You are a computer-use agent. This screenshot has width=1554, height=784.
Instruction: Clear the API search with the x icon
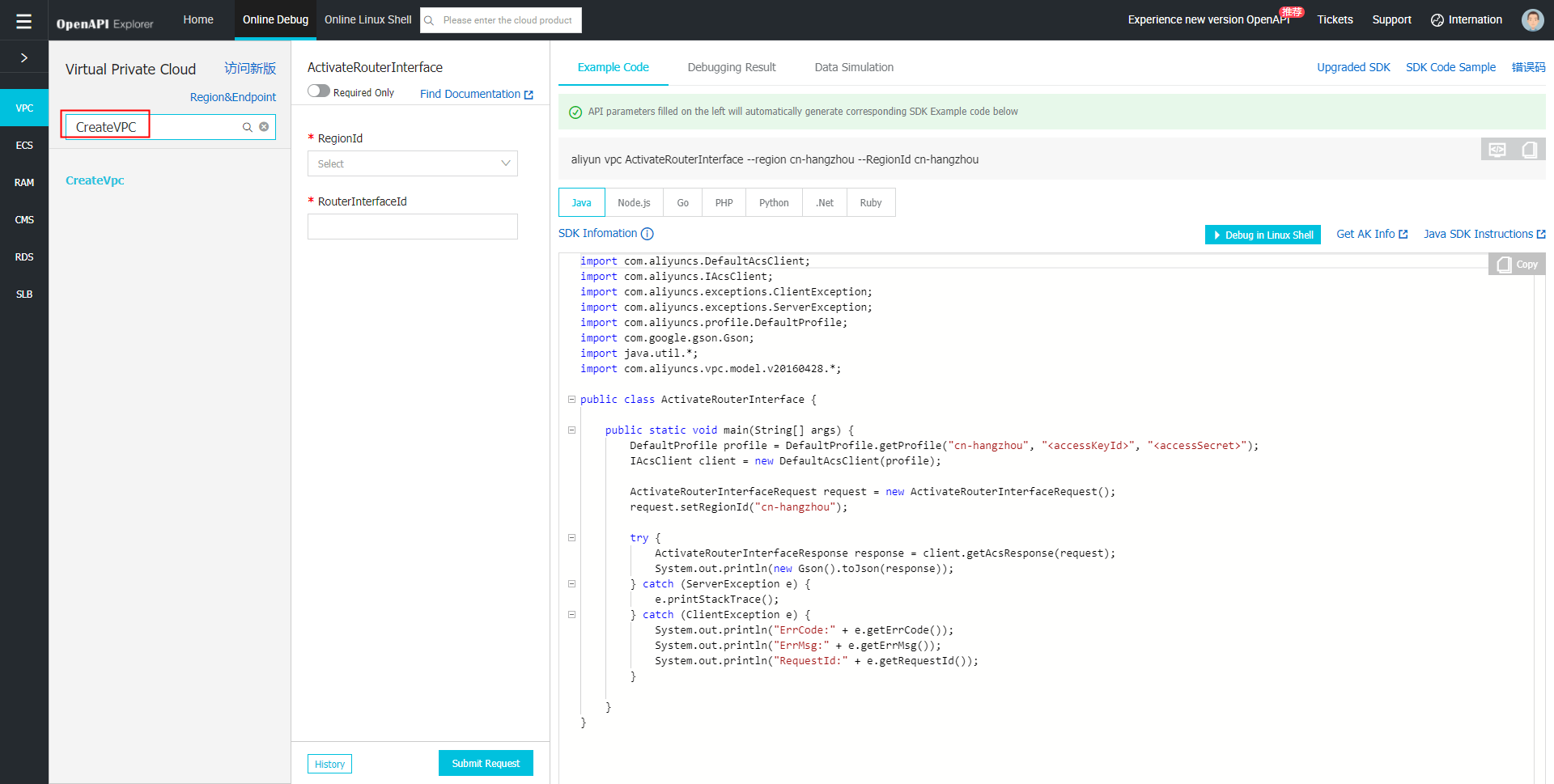coord(264,127)
